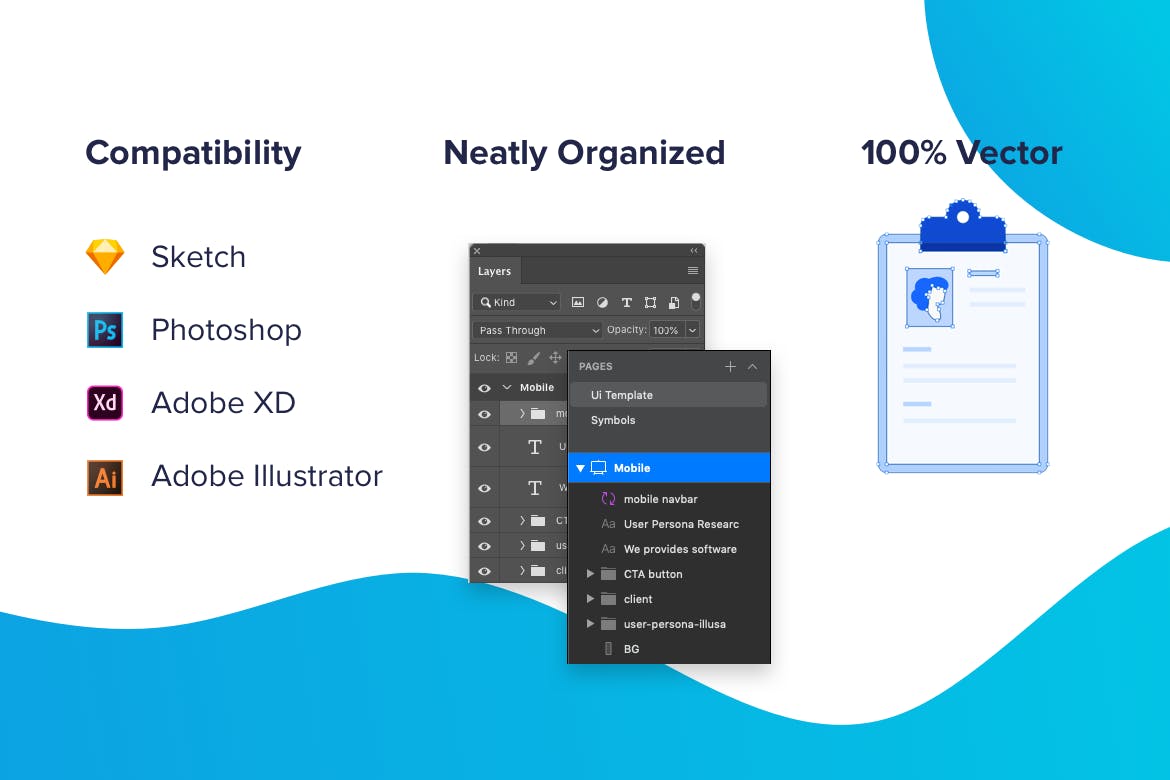Screen dimensions: 1170x780
Task: Click the lock transparent pixels icon
Action: pos(511,358)
